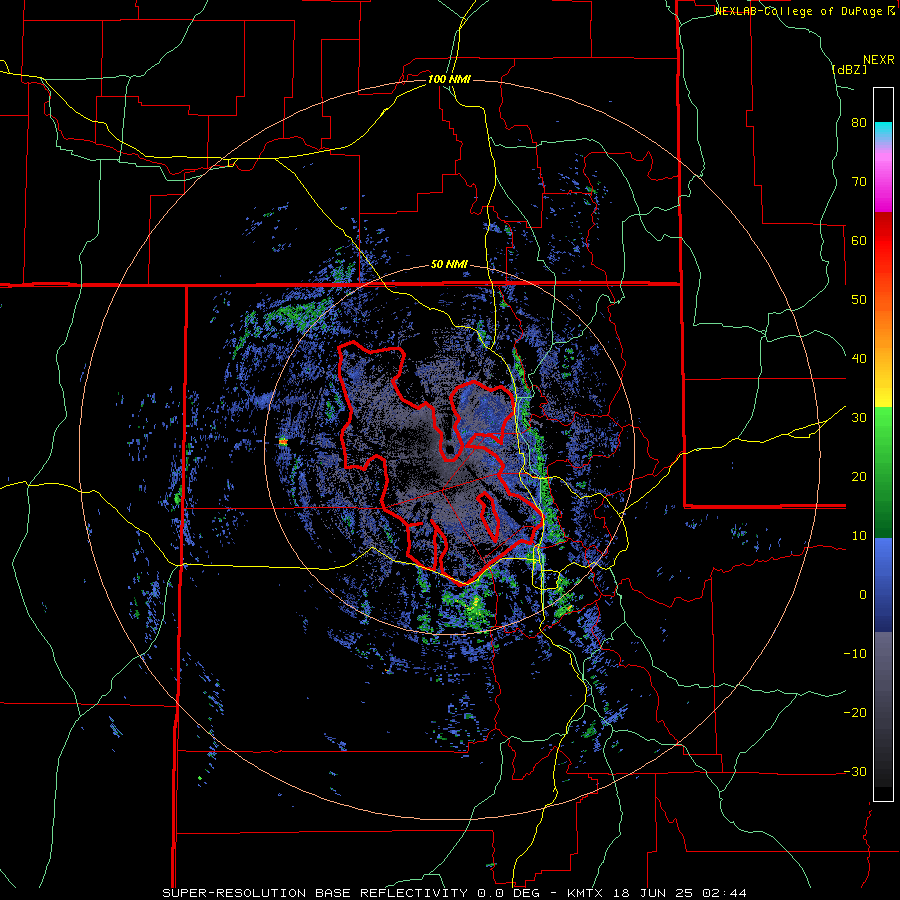Screen dimensions: 900x900
Task: Click the 70 value on the dBZ scale
Action: click(x=859, y=181)
